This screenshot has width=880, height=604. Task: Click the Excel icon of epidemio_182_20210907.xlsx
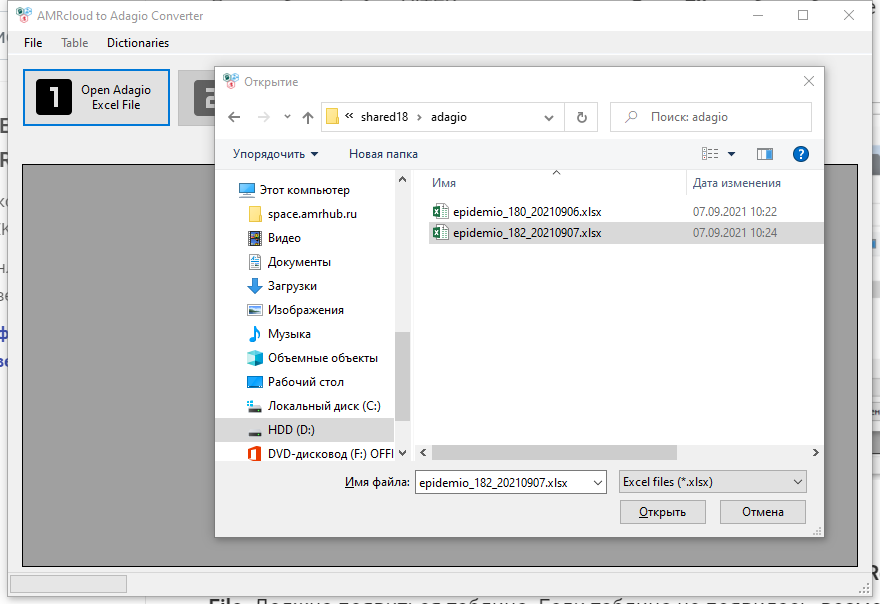pos(441,232)
